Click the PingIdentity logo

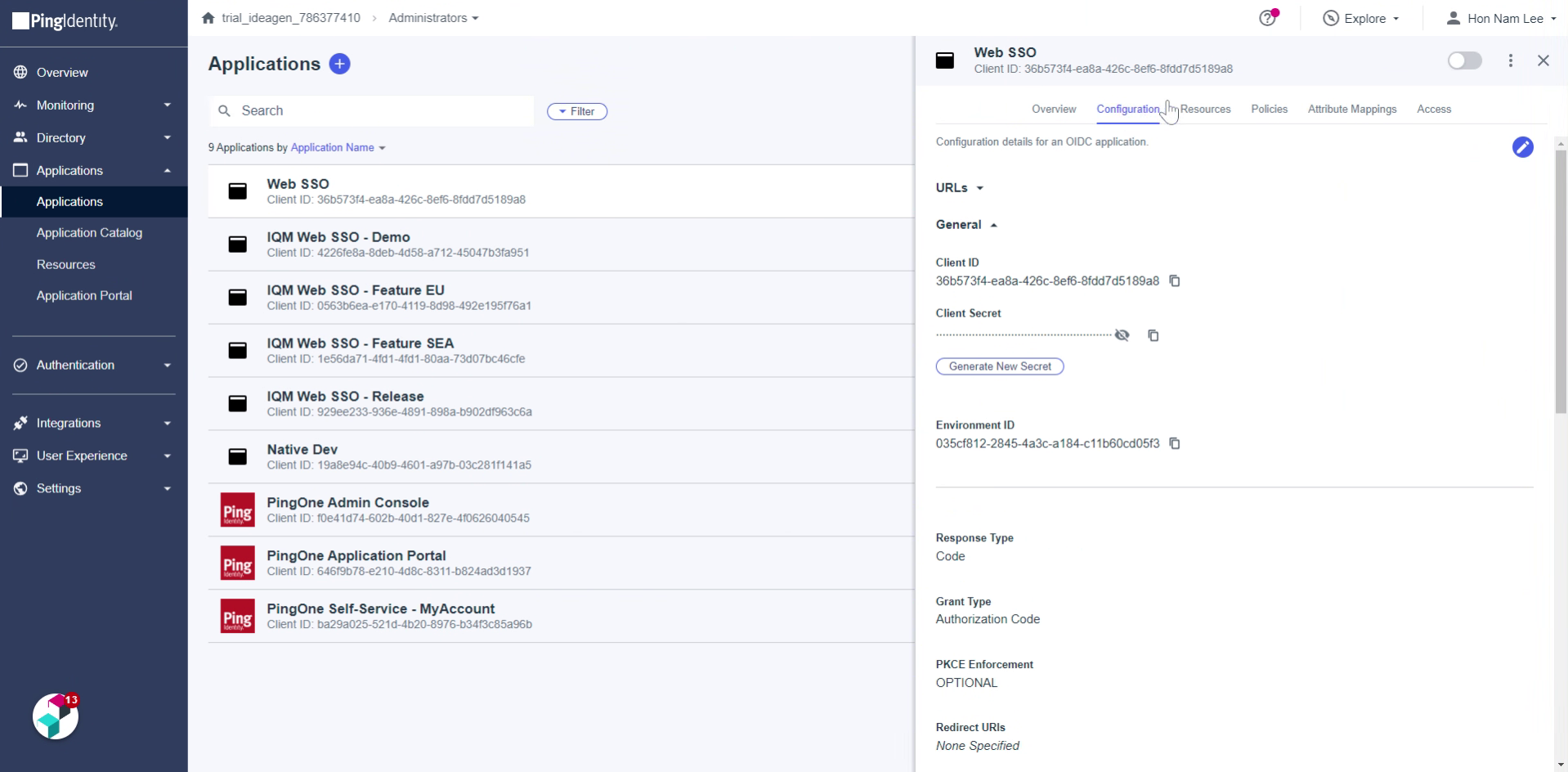(x=65, y=21)
